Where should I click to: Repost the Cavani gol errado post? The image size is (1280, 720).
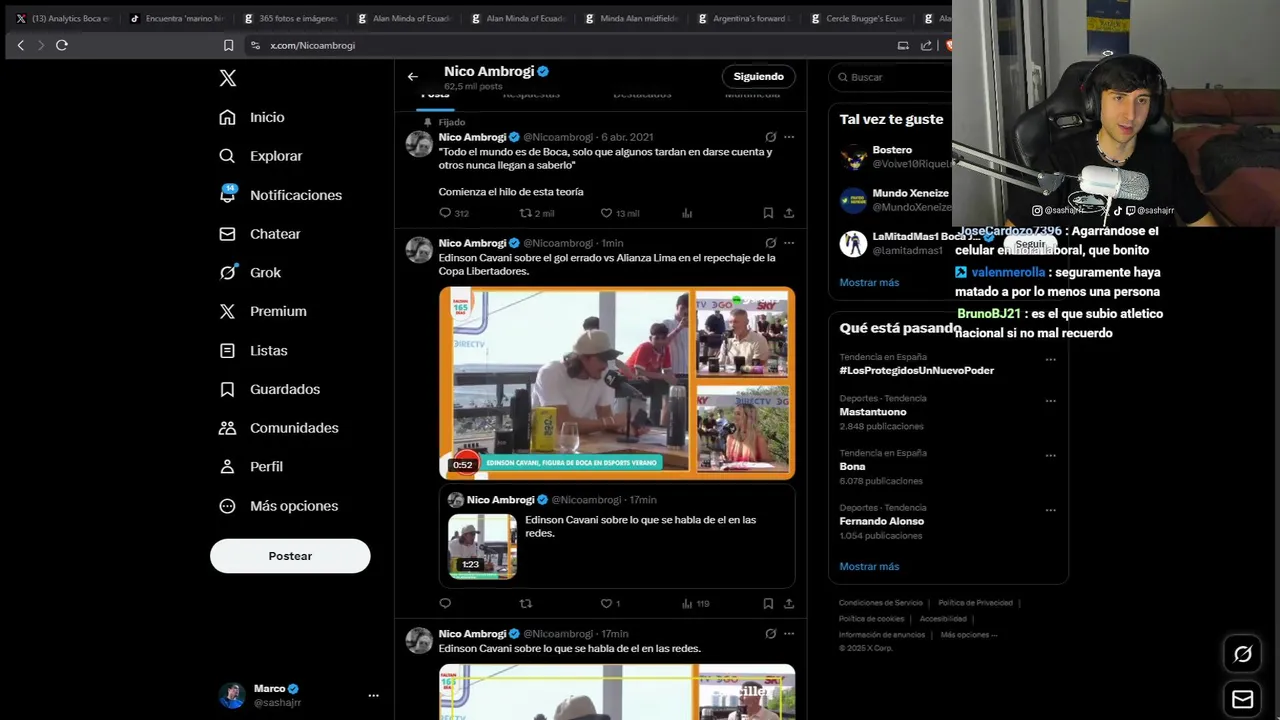tap(526, 604)
